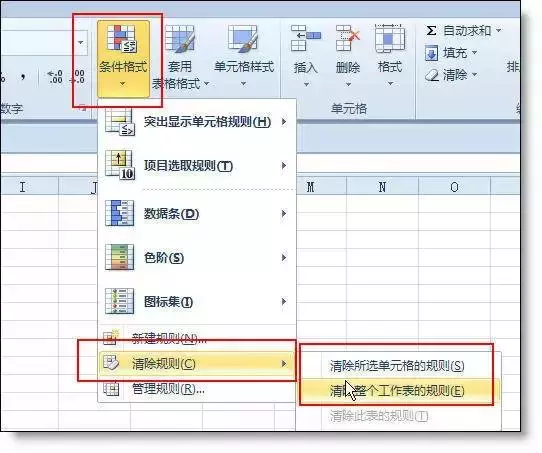Open 数据条(D) submenu
The height and width of the screenshot is (453, 542).
[x=197, y=214]
